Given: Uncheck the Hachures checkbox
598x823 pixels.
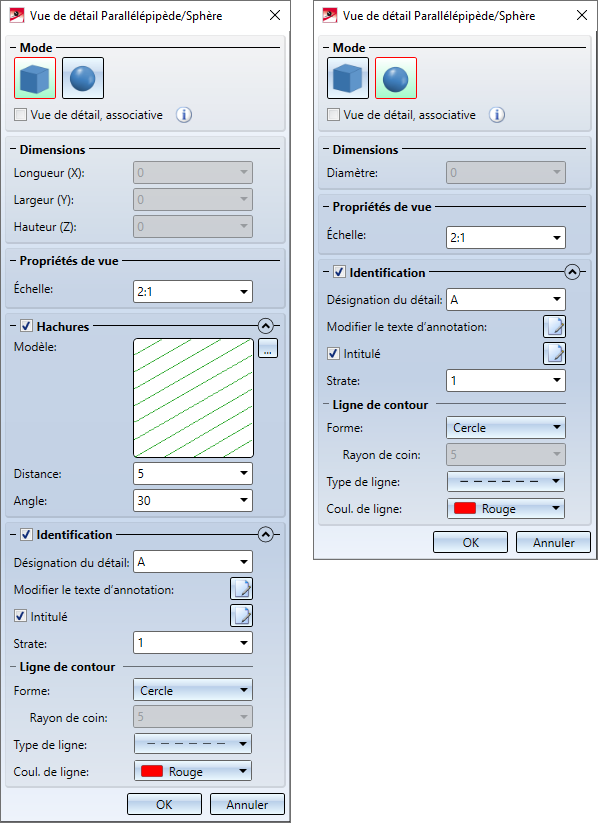Looking at the screenshot, I should pos(26,326).
